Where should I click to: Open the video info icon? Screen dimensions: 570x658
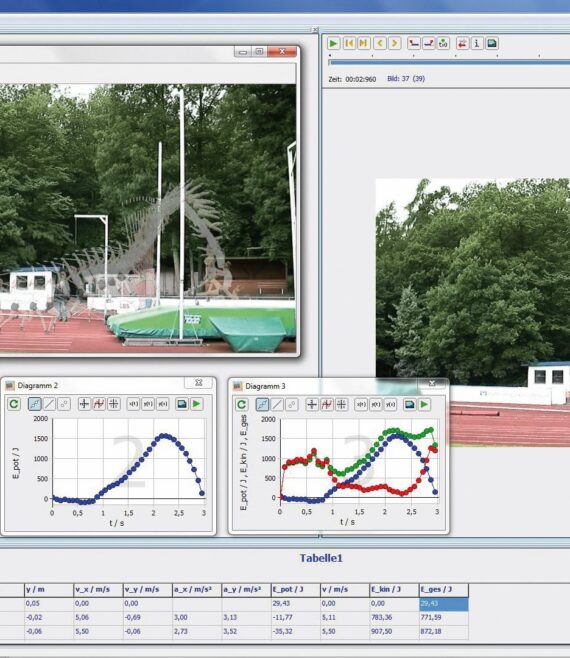(477, 43)
